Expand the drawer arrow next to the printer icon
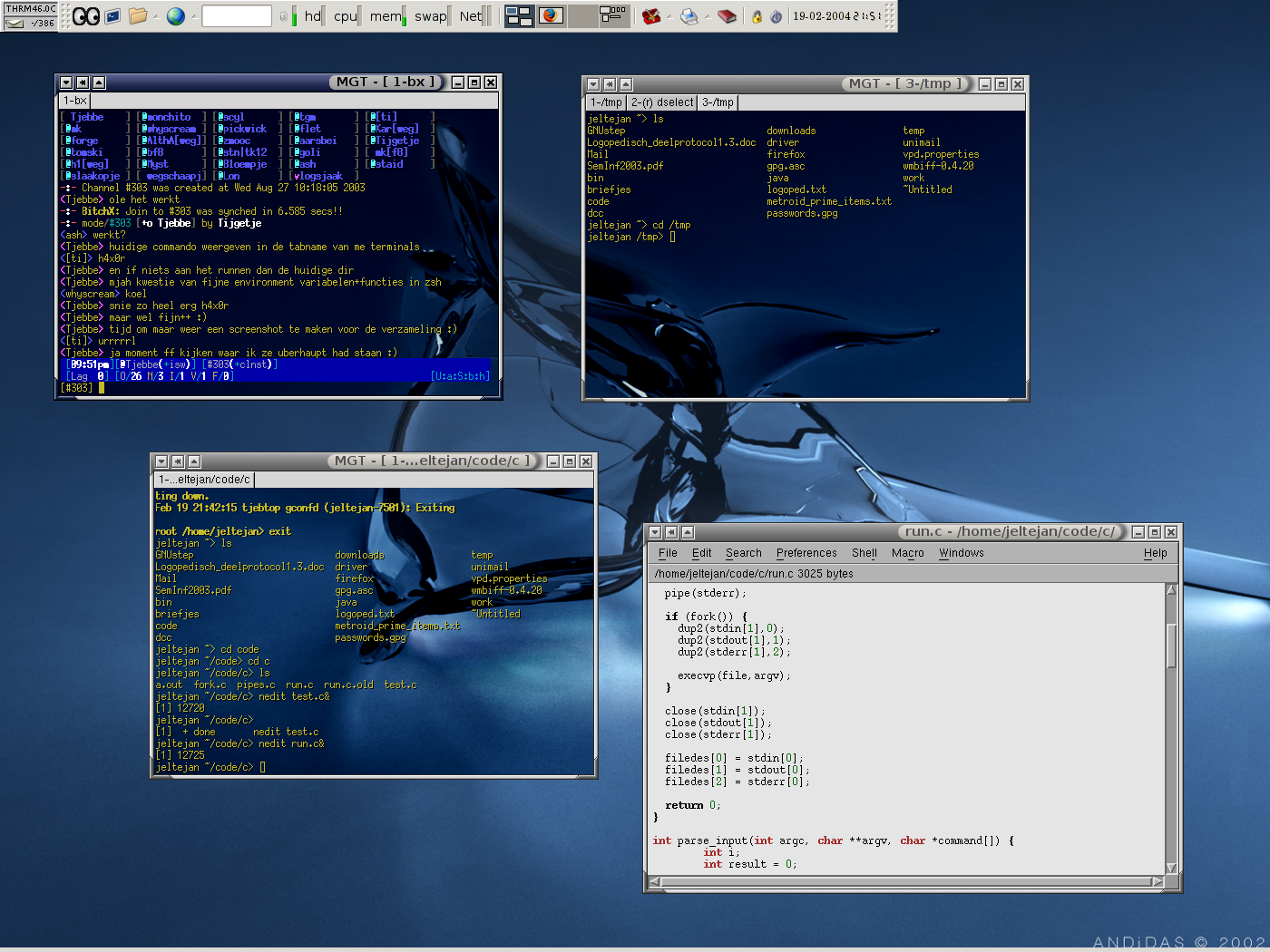1270x952 pixels. tap(708, 16)
